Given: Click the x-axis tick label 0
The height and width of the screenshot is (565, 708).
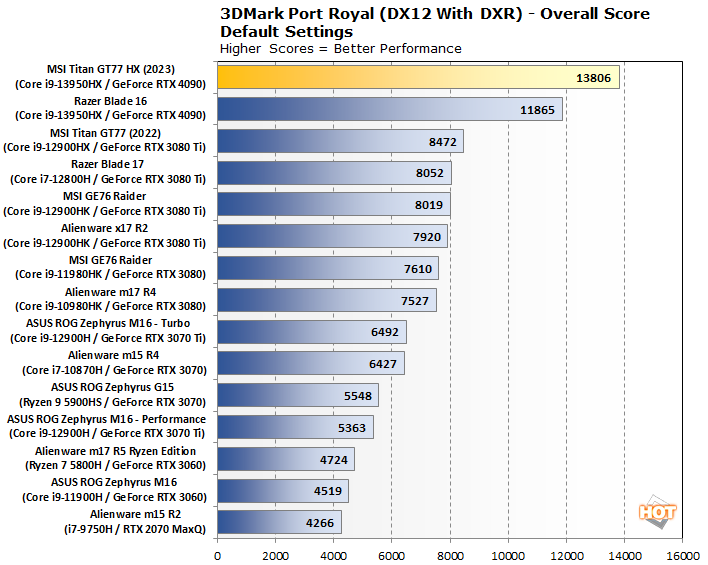Looking at the screenshot, I should point(217,556).
